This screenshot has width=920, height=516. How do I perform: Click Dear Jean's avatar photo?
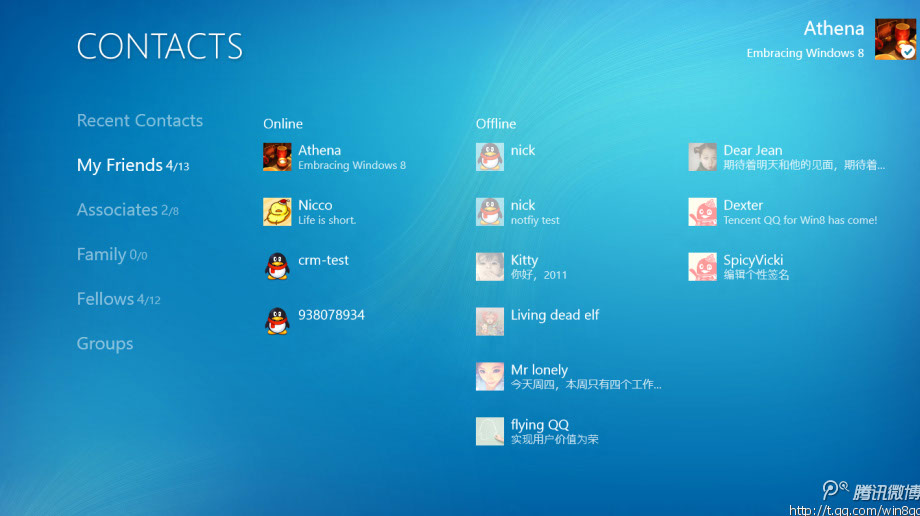pyautogui.click(x=702, y=157)
